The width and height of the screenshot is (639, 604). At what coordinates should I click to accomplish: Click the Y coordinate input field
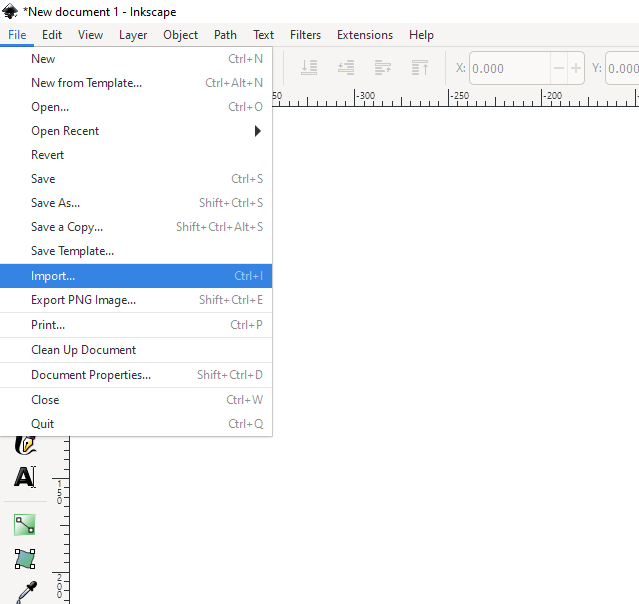pos(622,68)
